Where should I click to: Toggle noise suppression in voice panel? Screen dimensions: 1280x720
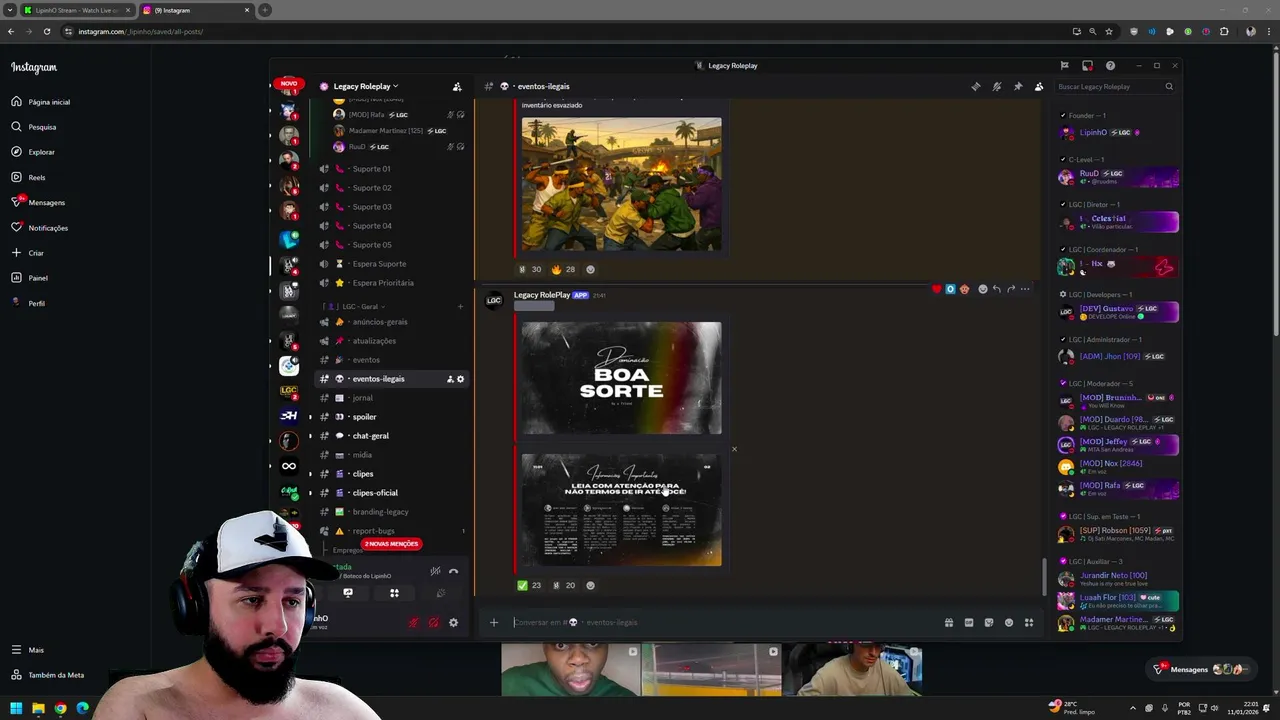pos(435,571)
